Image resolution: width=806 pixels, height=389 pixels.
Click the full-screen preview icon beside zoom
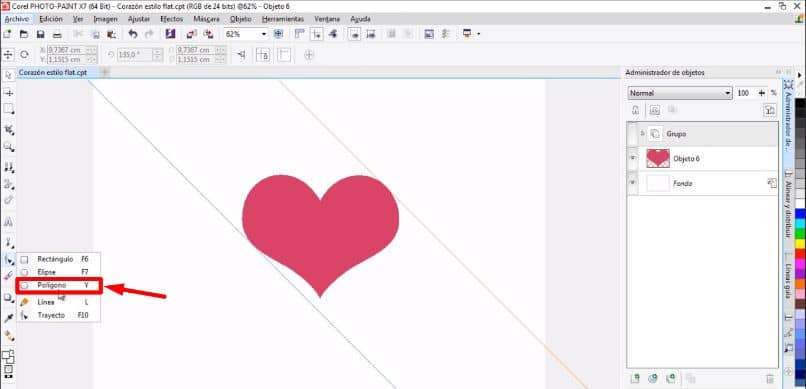pos(278,34)
